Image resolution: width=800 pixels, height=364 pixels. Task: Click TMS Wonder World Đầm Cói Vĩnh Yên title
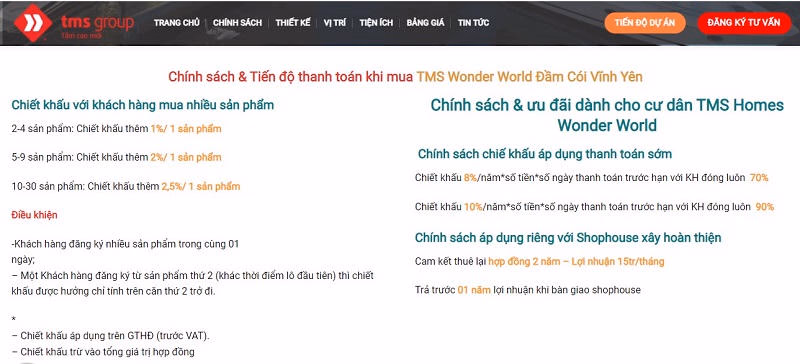coord(530,77)
